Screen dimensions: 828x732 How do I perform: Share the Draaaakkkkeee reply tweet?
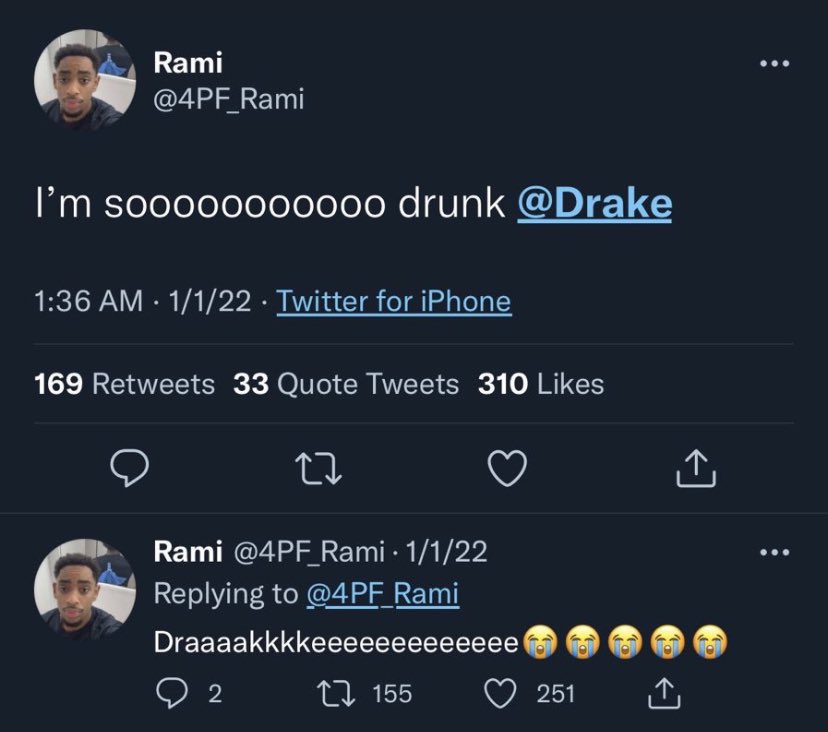[664, 693]
